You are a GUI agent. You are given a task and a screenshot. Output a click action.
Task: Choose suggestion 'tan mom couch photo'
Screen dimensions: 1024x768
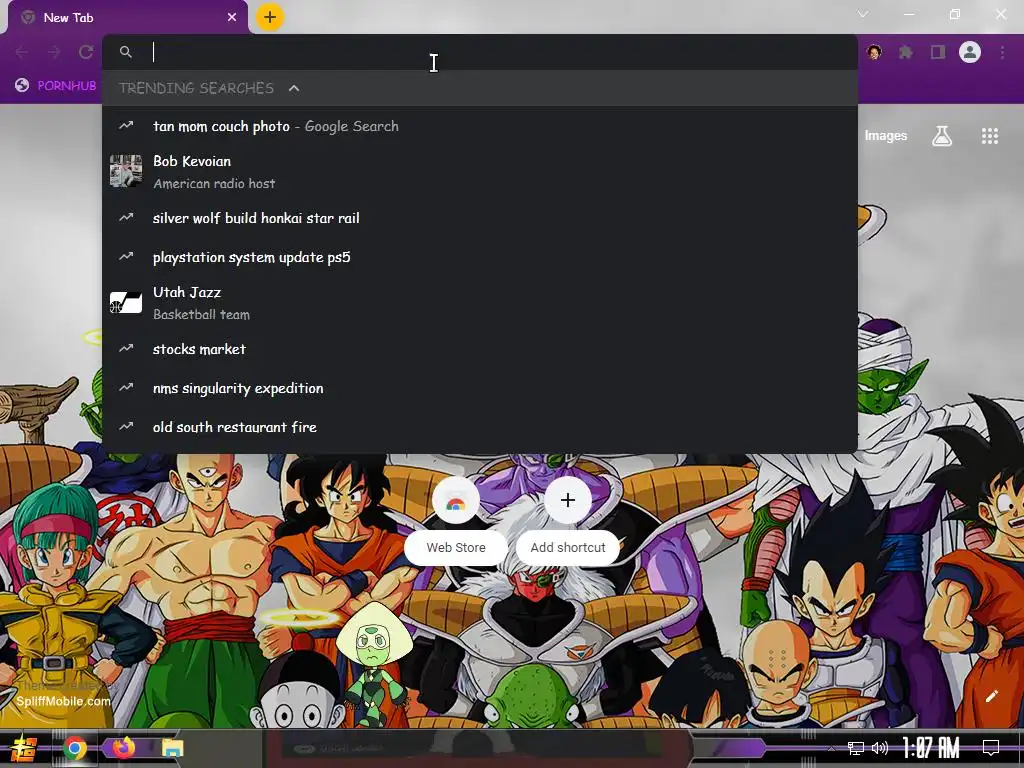coord(479,126)
